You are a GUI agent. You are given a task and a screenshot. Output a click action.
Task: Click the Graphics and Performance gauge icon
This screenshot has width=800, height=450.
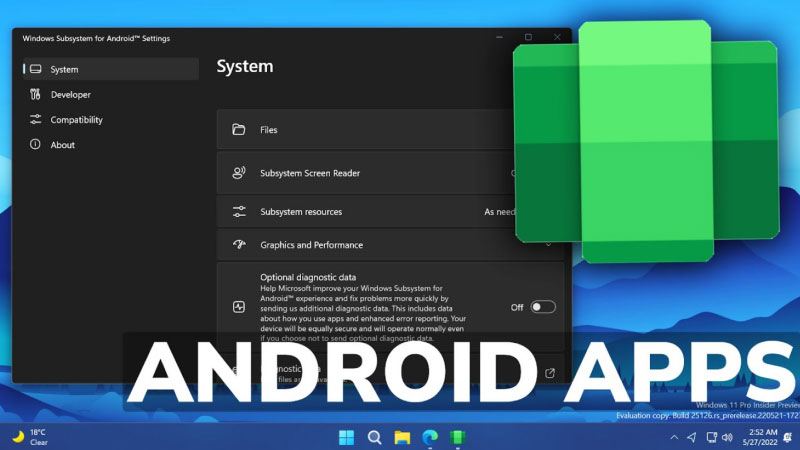point(239,245)
